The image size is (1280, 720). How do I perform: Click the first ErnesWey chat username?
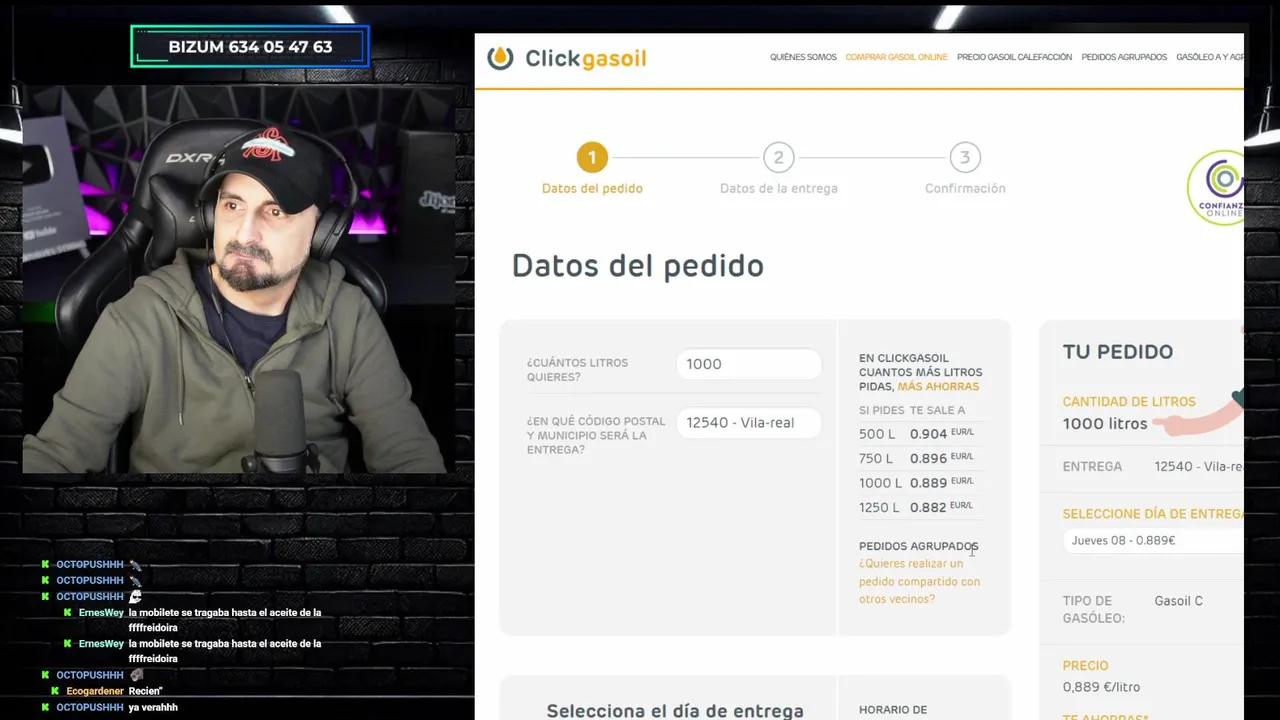(101, 613)
